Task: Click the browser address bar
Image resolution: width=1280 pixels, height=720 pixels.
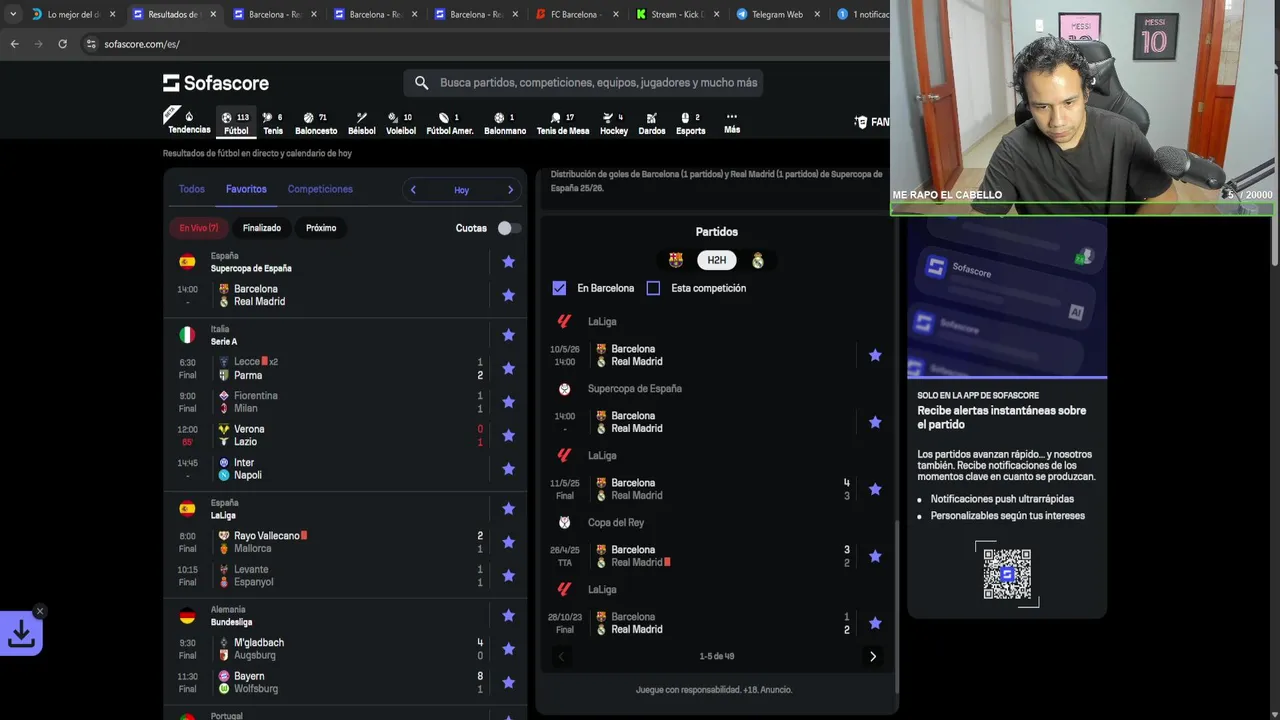Action: 480,44
